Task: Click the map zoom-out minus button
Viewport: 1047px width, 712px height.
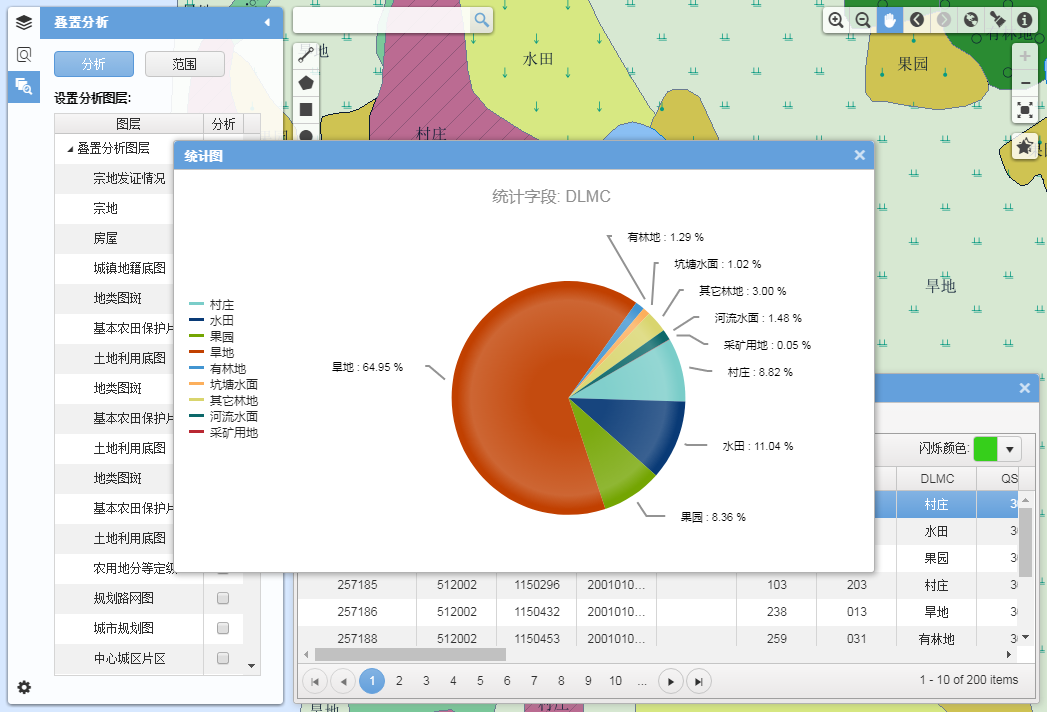Action: [1025, 83]
